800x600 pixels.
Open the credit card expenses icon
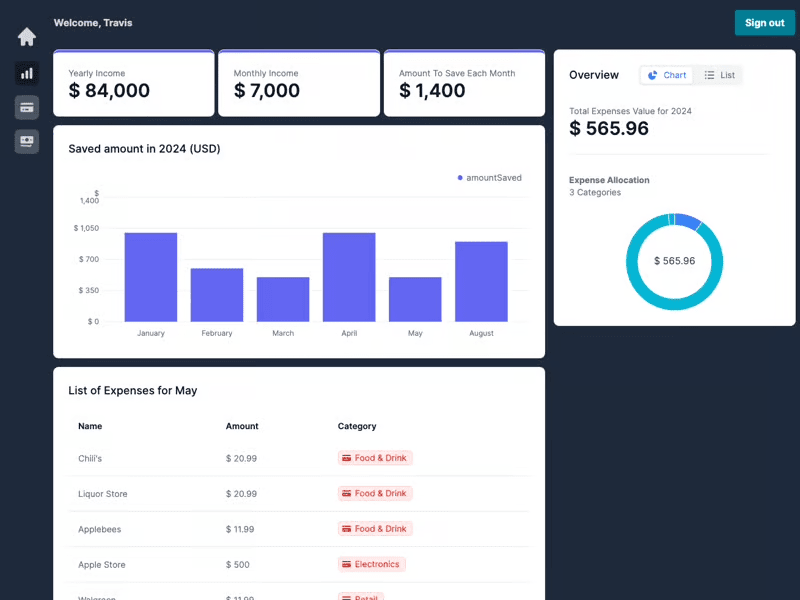coord(27,108)
